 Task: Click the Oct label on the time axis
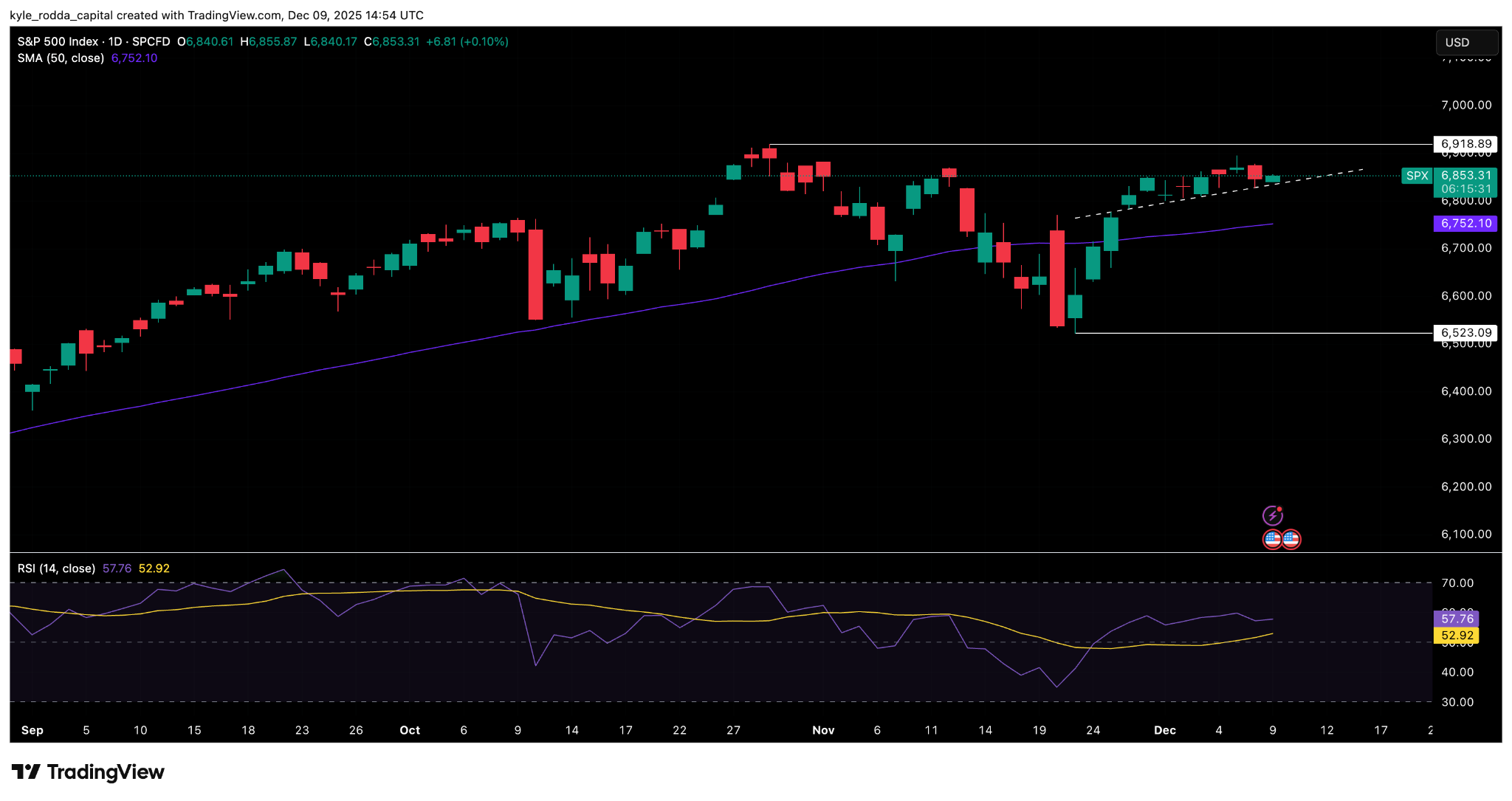pyautogui.click(x=410, y=730)
